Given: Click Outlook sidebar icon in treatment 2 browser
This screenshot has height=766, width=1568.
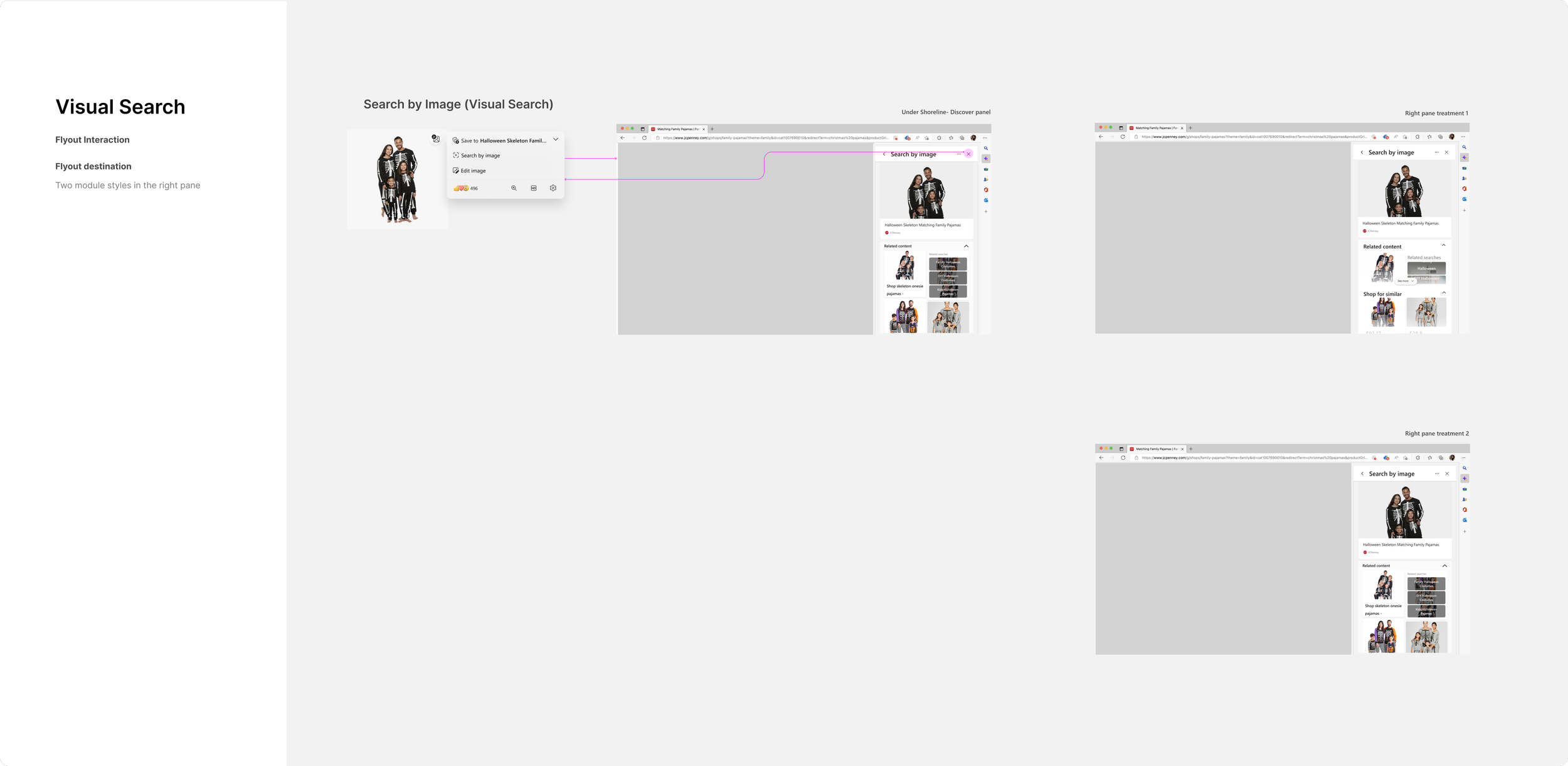Looking at the screenshot, I should (x=1465, y=520).
